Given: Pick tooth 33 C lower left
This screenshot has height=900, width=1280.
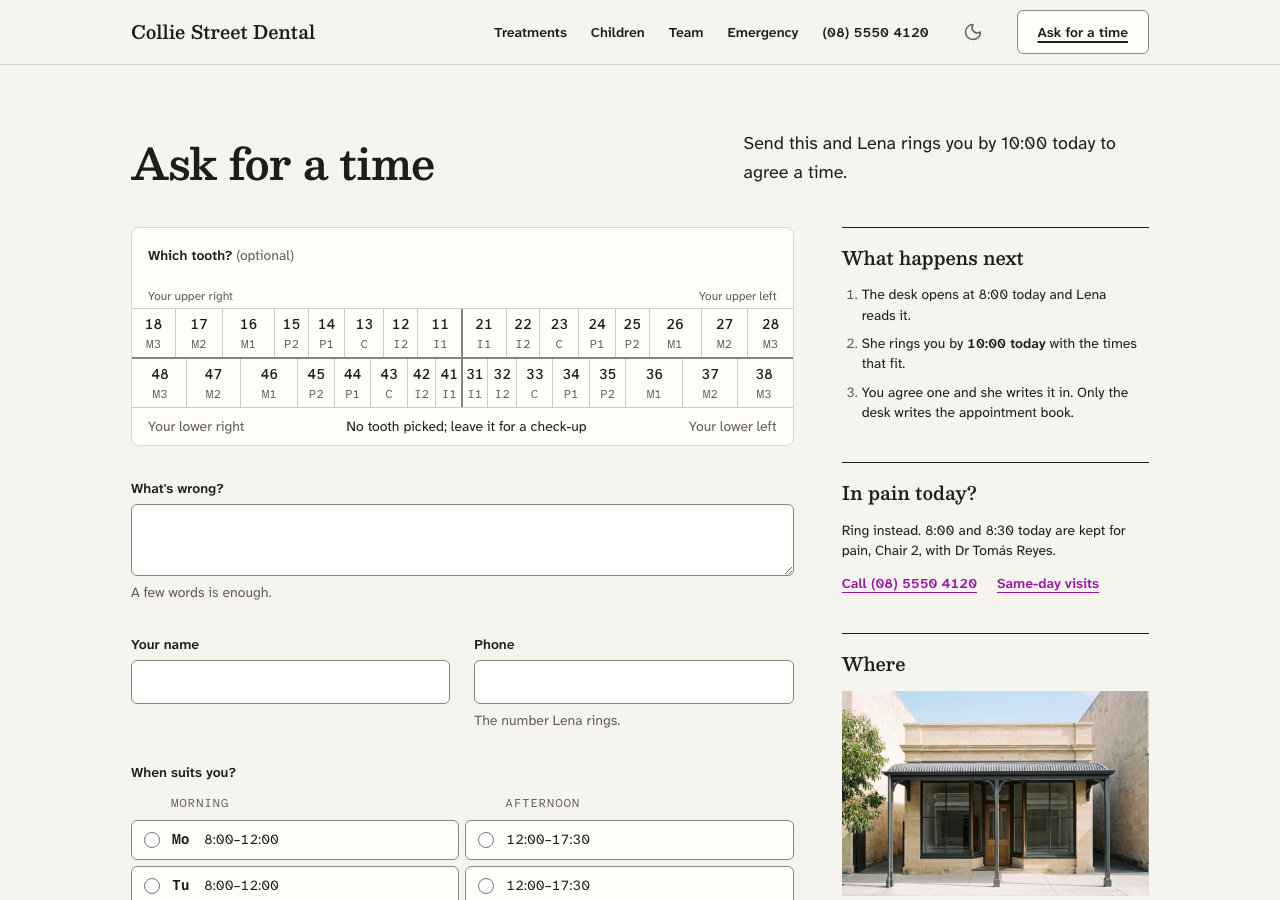Looking at the screenshot, I should (535, 383).
